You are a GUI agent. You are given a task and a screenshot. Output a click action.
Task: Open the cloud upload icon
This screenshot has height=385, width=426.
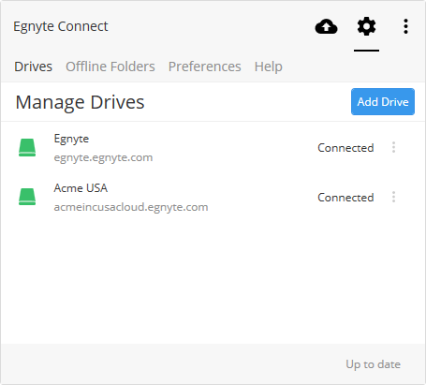click(x=326, y=27)
